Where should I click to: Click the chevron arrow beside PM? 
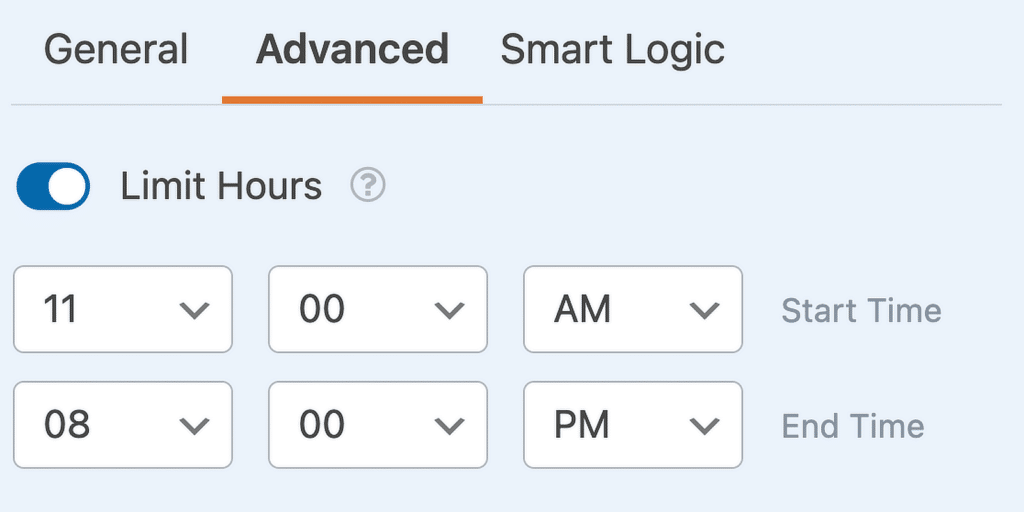pyautogui.click(x=704, y=427)
